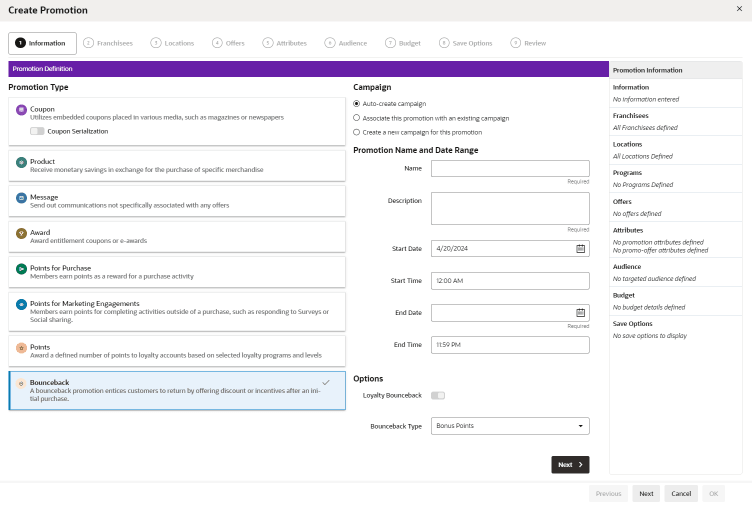Open the Start Date calendar picker
The height and width of the screenshot is (505, 752).
580,248
